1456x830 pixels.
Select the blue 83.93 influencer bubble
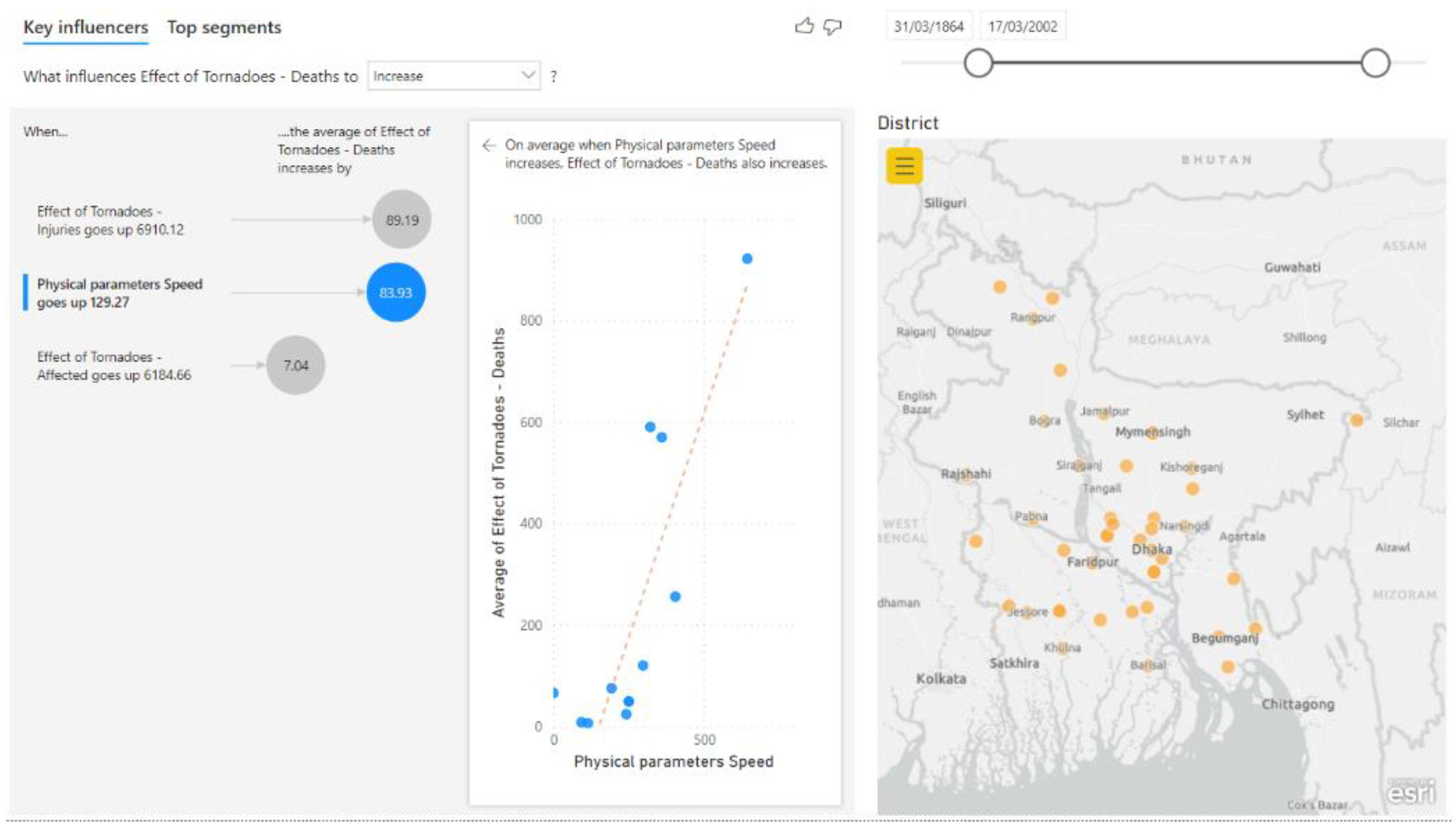395,292
